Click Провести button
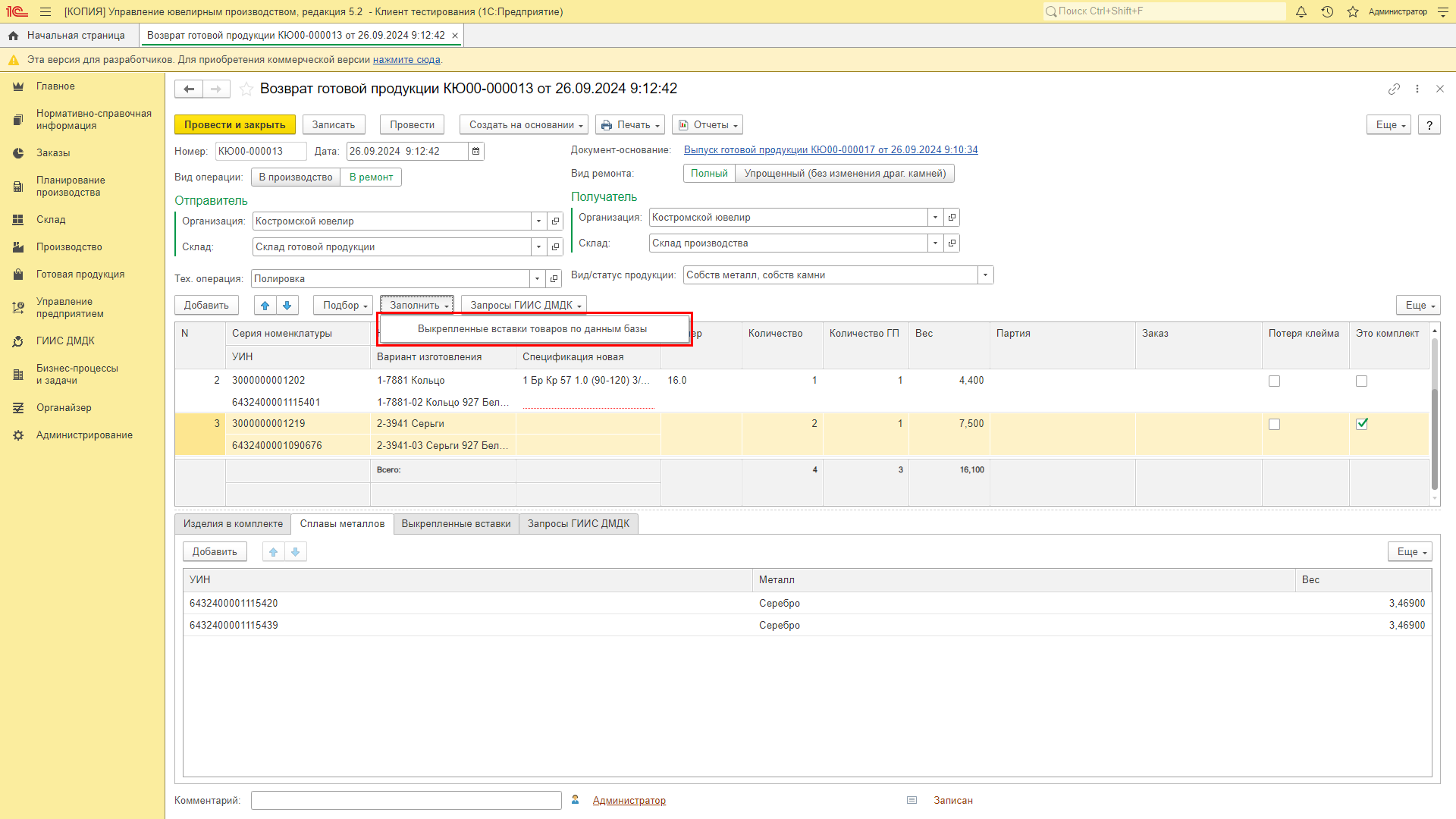Image resolution: width=1456 pixels, height=819 pixels. (412, 125)
